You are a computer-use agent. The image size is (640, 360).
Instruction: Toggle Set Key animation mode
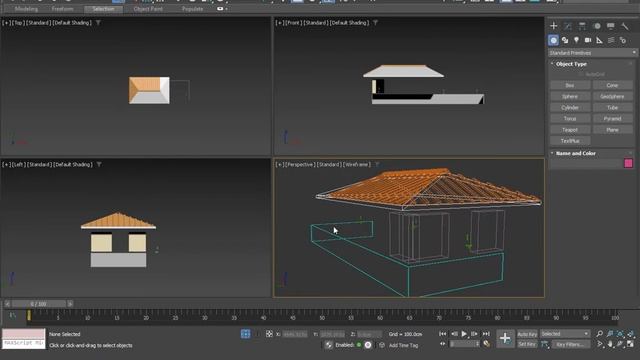coord(527,344)
